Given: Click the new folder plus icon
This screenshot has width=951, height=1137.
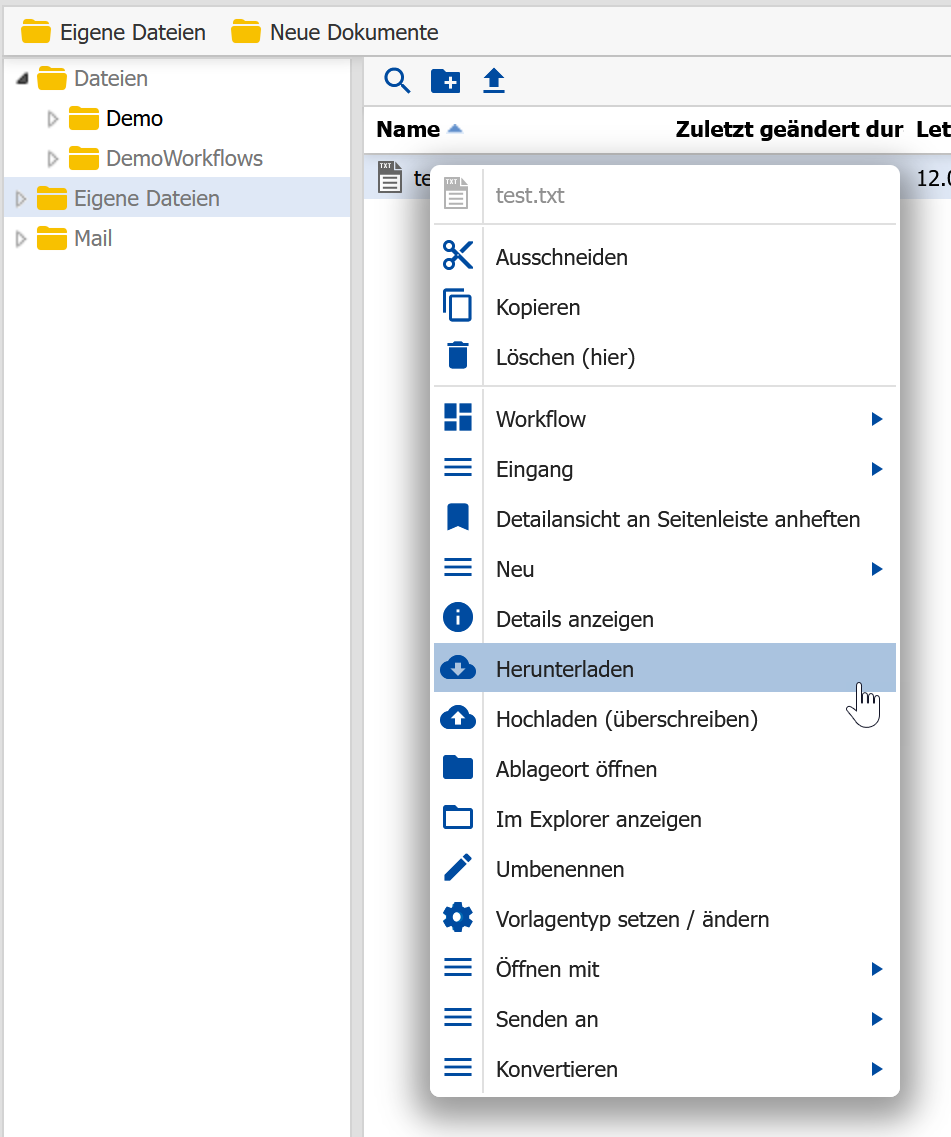Looking at the screenshot, I should click(445, 80).
